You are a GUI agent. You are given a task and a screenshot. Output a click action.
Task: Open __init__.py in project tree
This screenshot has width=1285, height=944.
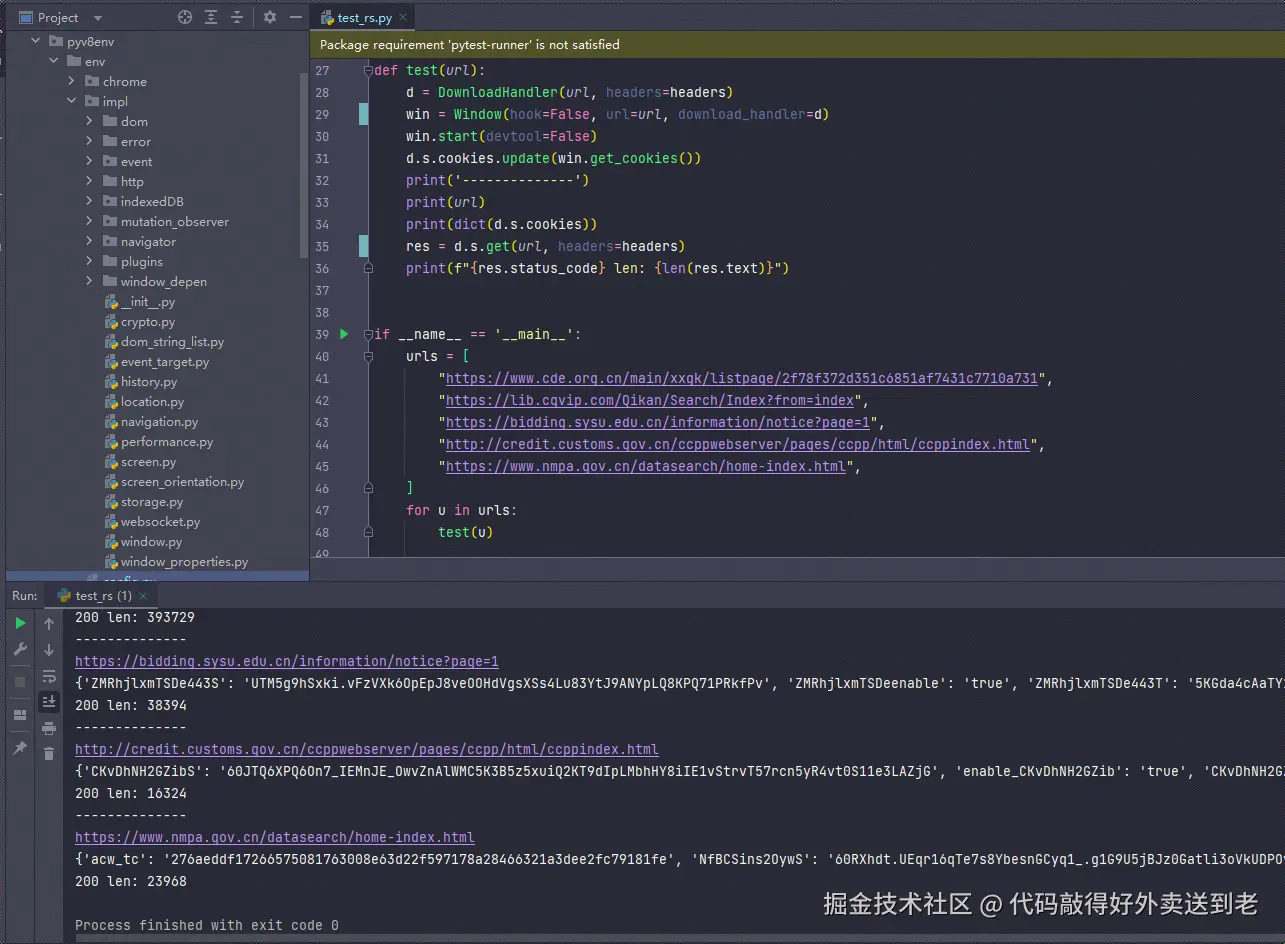pyautogui.click(x=147, y=301)
